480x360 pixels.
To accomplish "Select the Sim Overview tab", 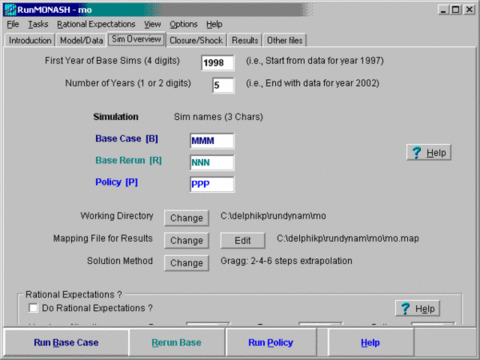I will click(136, 39).
